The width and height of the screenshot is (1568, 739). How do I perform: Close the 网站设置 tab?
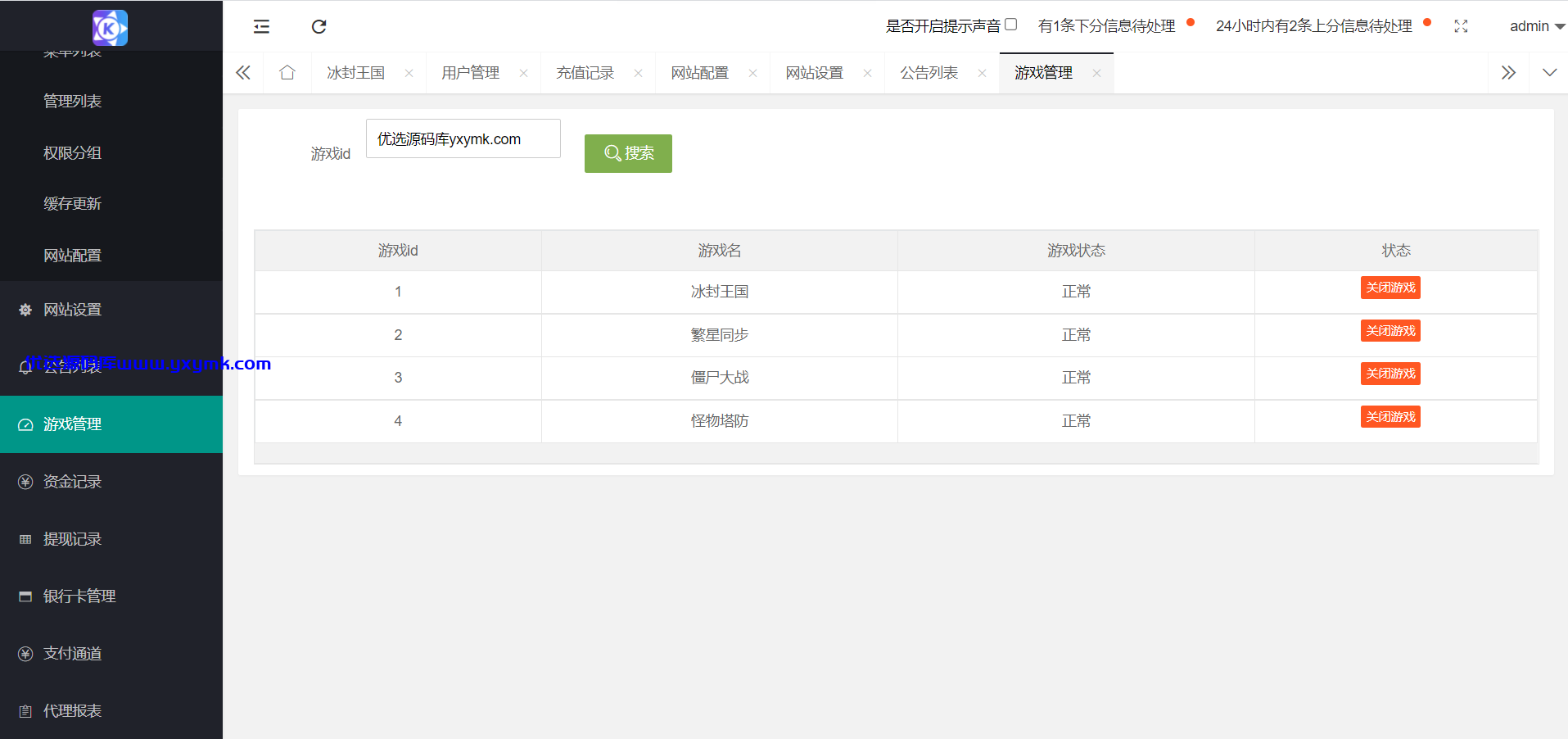tap(867, 73)
